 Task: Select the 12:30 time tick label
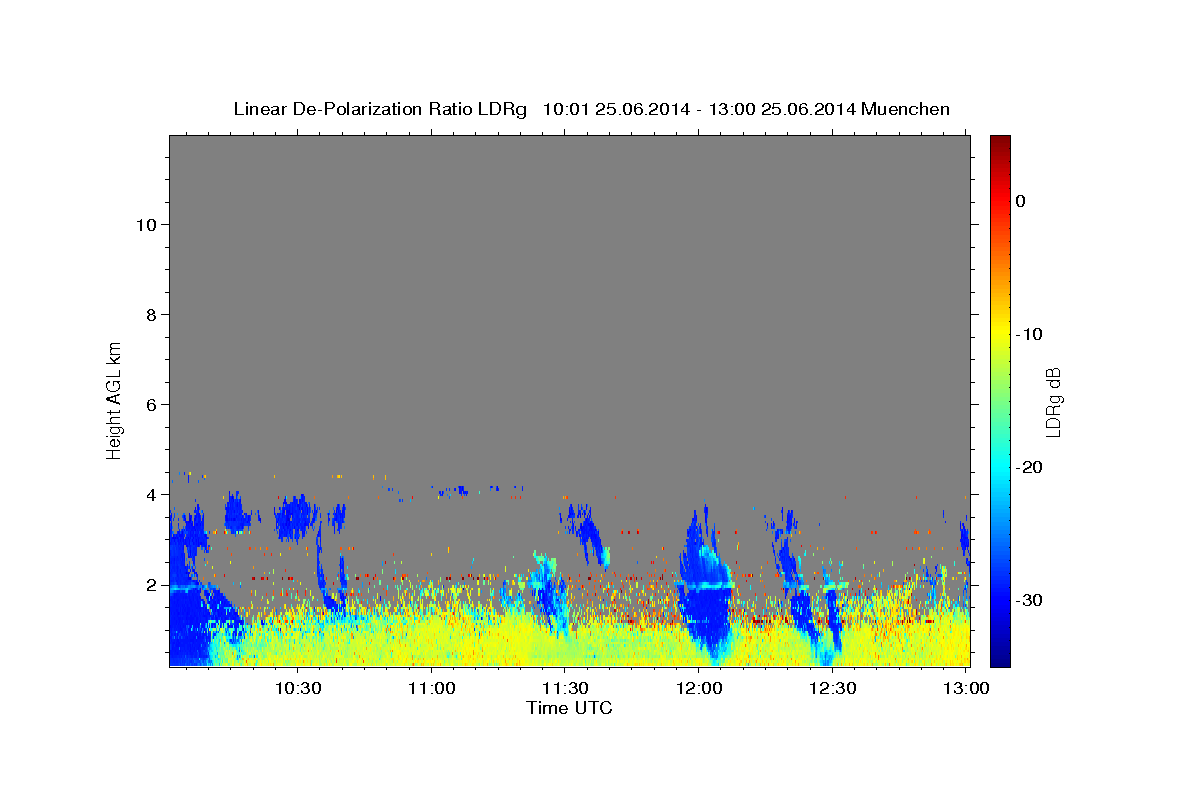(x=832, y=688)
